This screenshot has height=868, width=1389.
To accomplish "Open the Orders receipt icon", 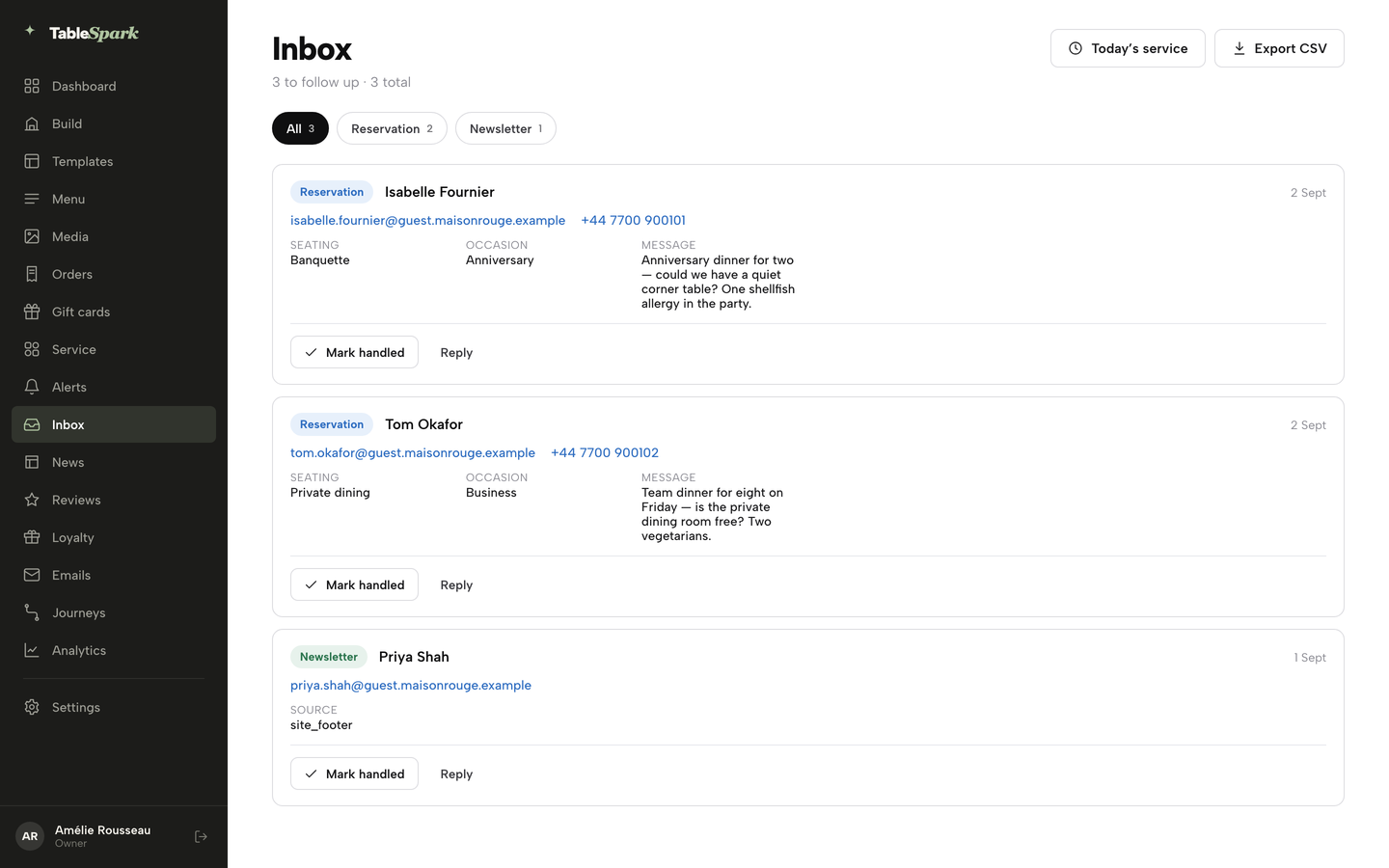I will [32, 274].
